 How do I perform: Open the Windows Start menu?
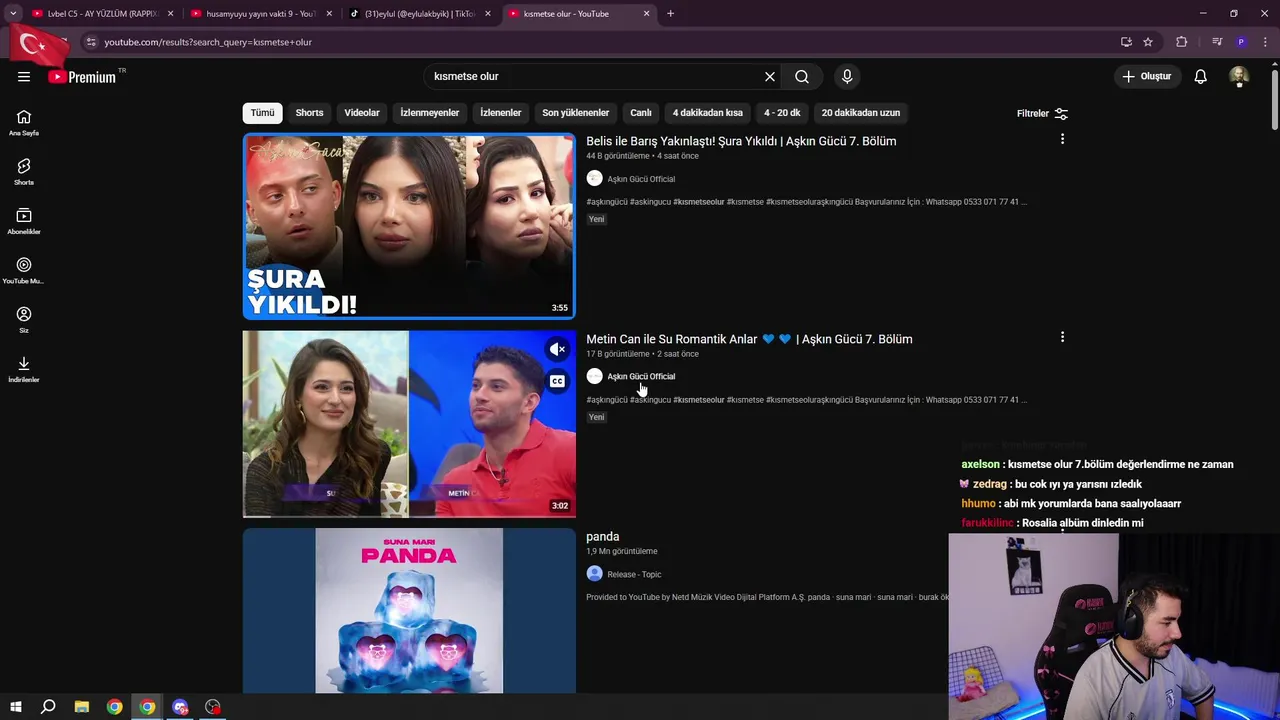pos(15,707)
